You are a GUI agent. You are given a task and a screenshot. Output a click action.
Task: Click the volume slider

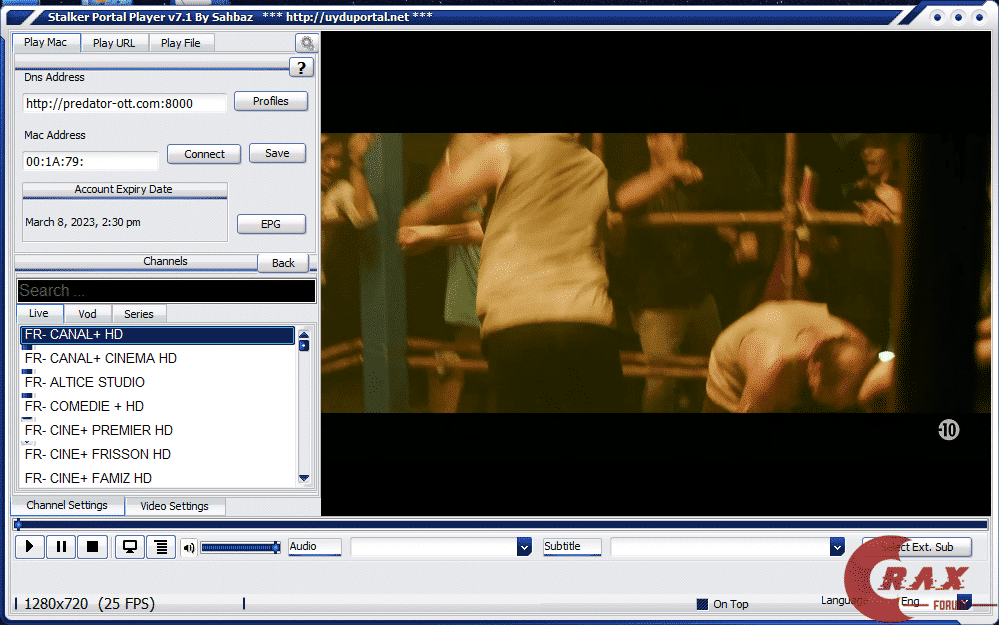240,547
